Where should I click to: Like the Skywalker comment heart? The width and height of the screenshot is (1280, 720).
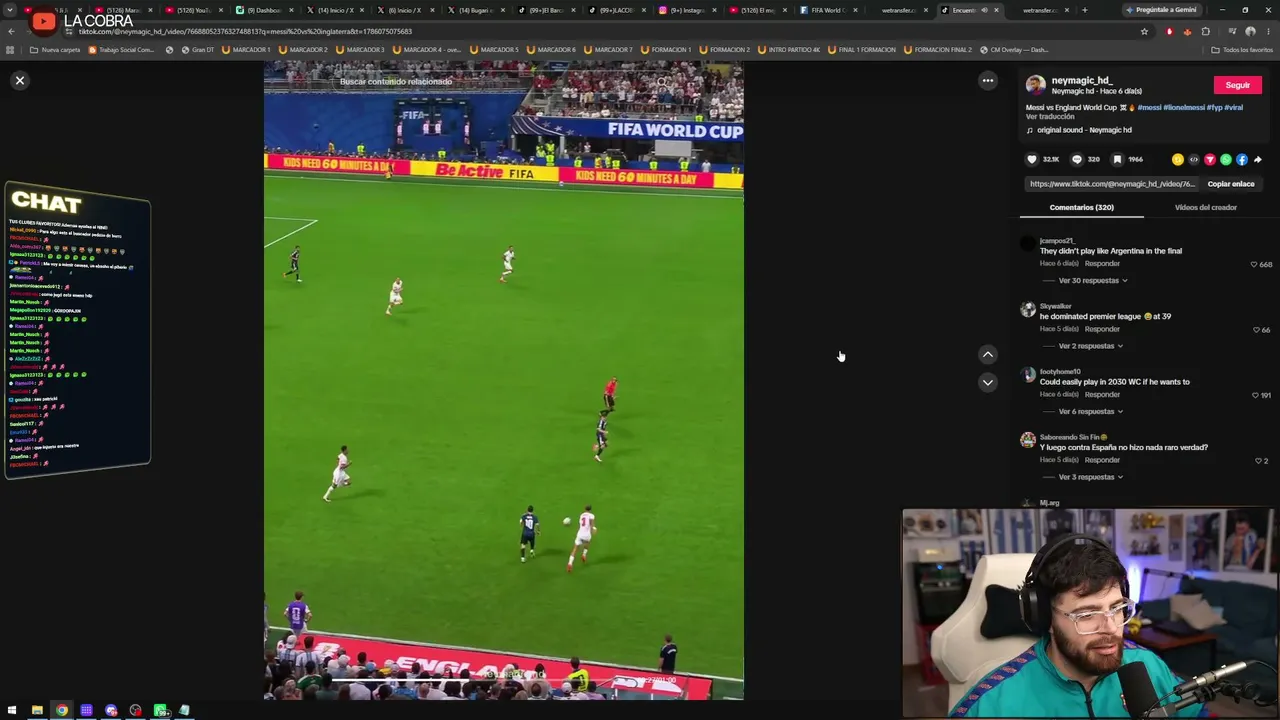1257,330
